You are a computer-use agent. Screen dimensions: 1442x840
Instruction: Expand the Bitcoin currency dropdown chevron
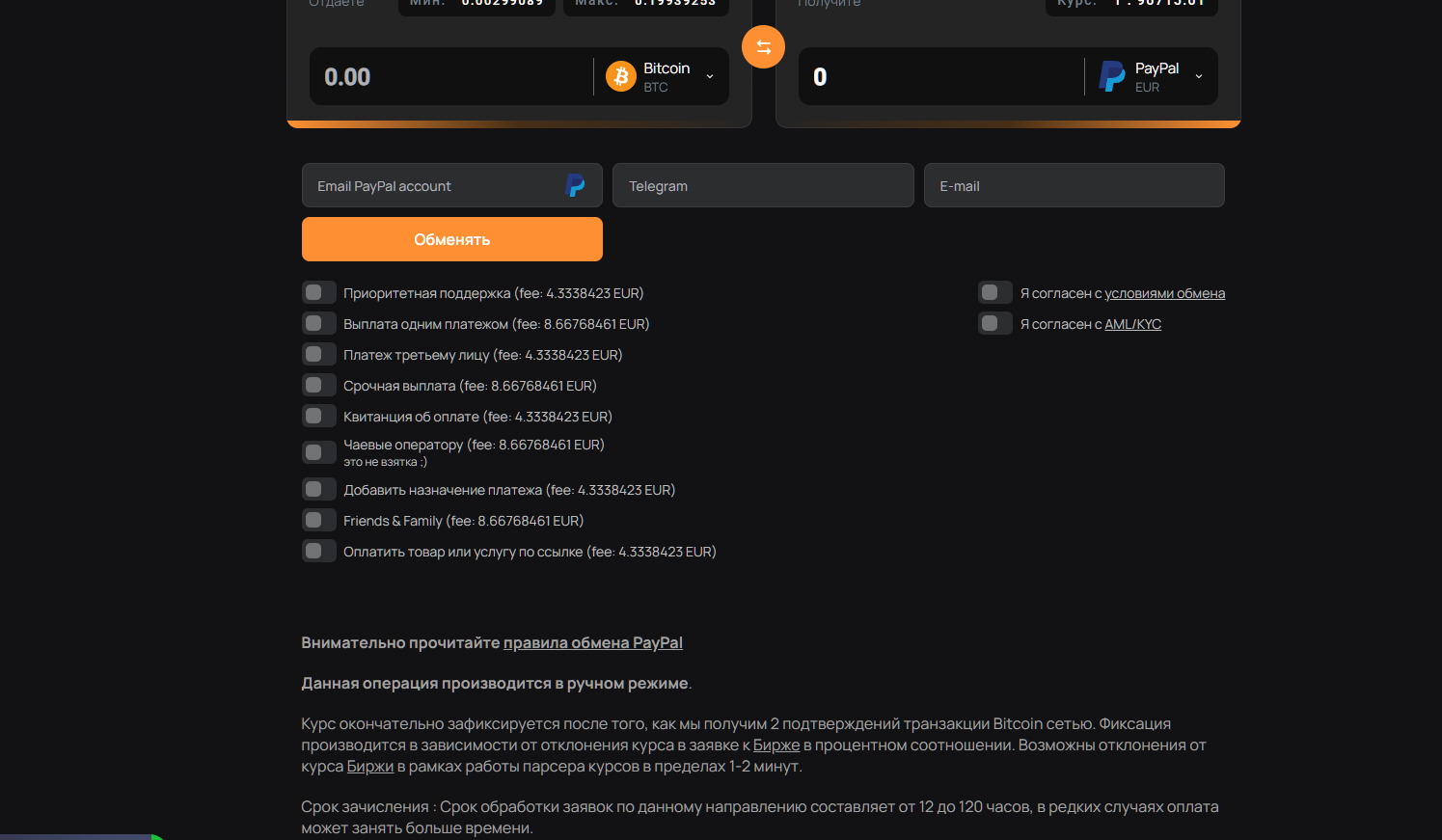coord(710,76)
